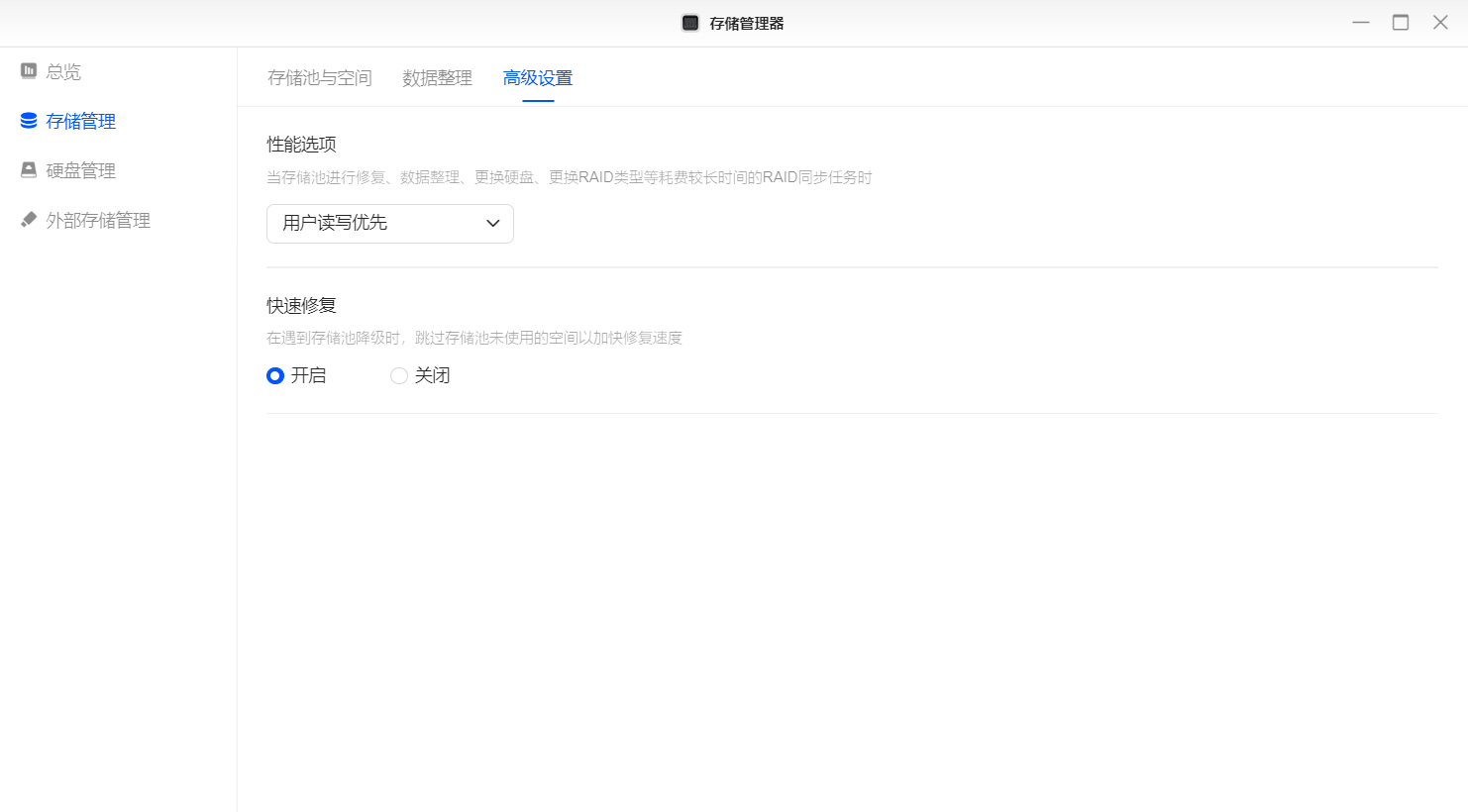Click the 存储管理器 app icon in title bar
This screenshot has height=812, width=1468.
[690, 23]
